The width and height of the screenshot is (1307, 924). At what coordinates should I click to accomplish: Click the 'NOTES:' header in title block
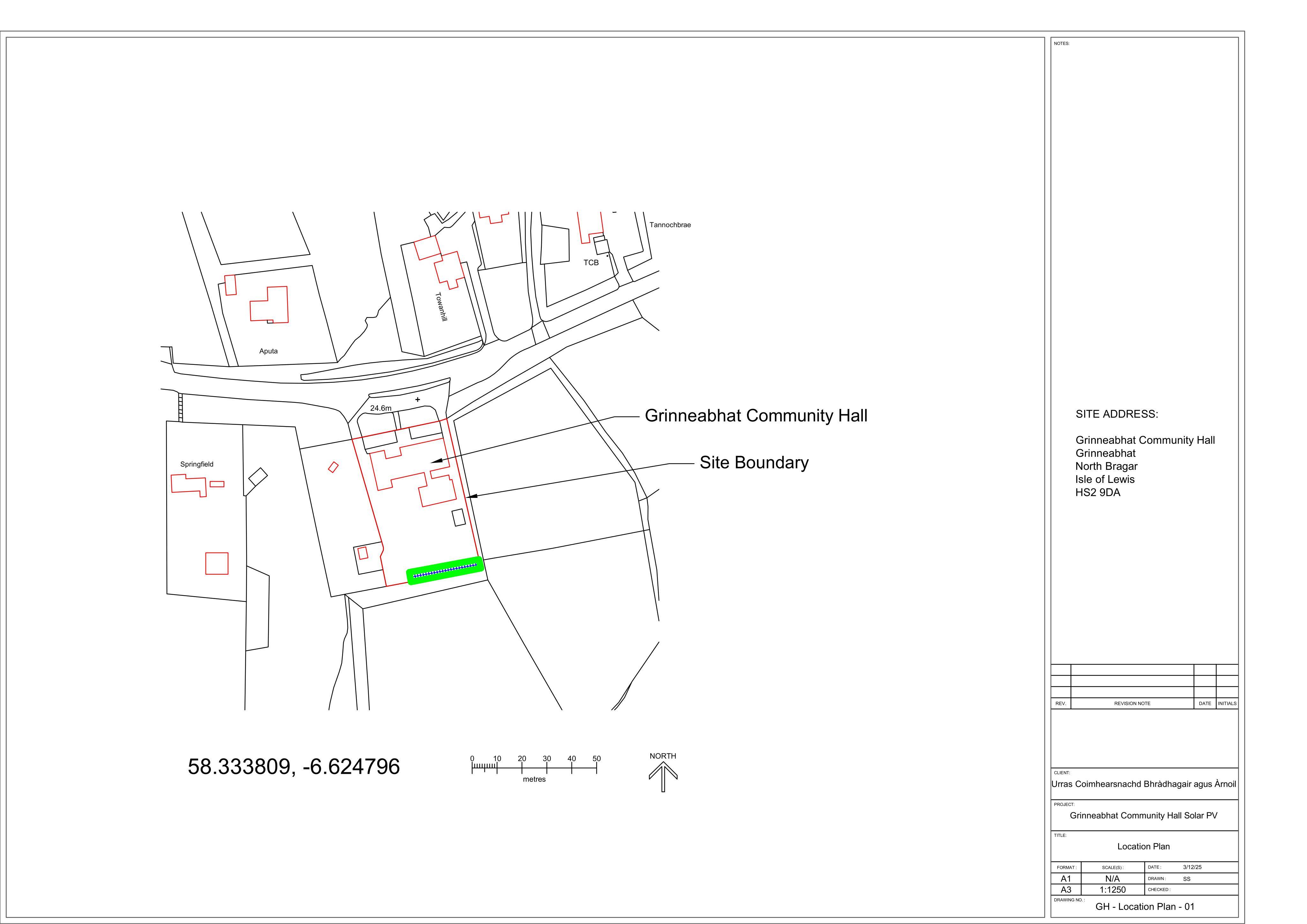tap(1061, 43)
